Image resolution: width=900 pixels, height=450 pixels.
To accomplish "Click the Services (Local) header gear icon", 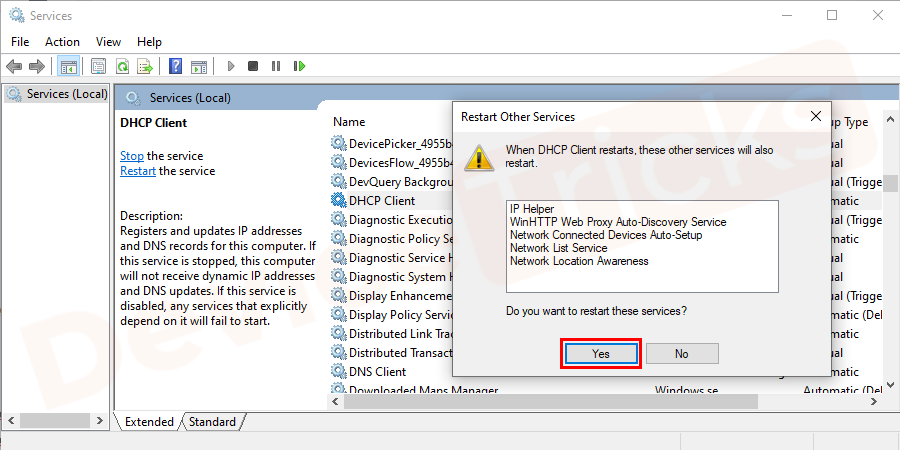I will 133,98.
